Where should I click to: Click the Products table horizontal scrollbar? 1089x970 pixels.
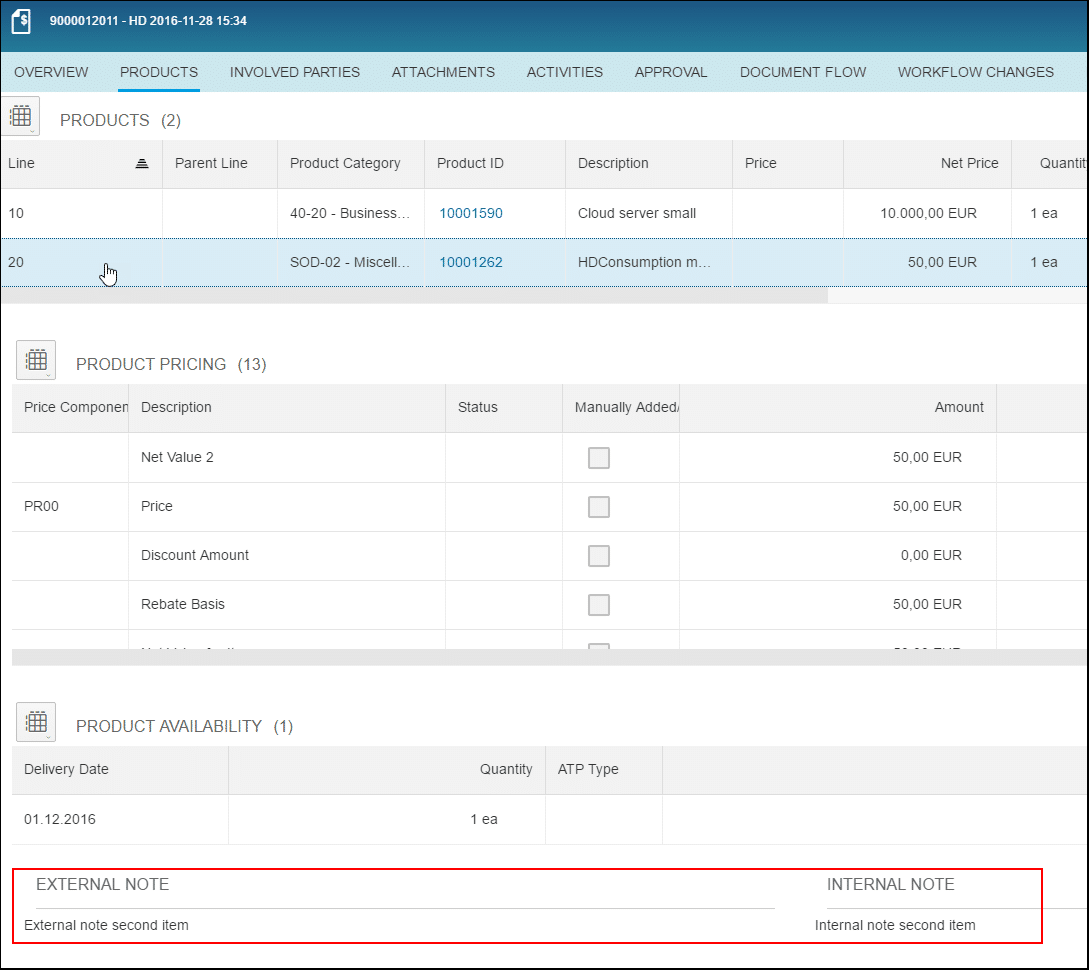(414, 296)
